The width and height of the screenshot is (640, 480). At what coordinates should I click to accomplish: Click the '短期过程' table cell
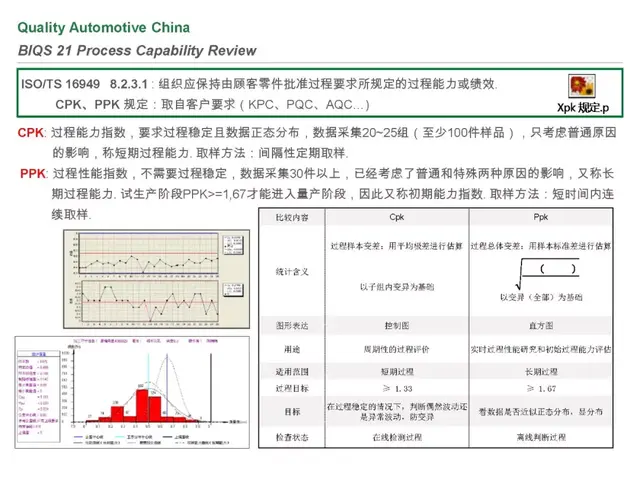pos(397,372)
